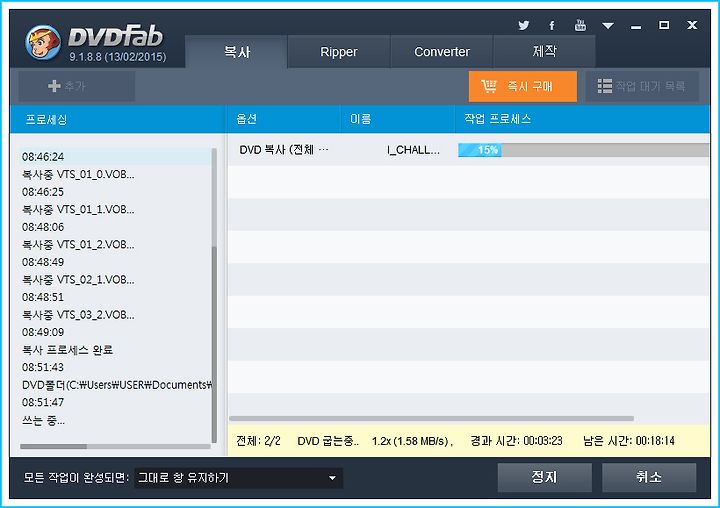Screen dimensions: 720x508
Task: Click the task queue list icon
Action: tap(605, 86)
